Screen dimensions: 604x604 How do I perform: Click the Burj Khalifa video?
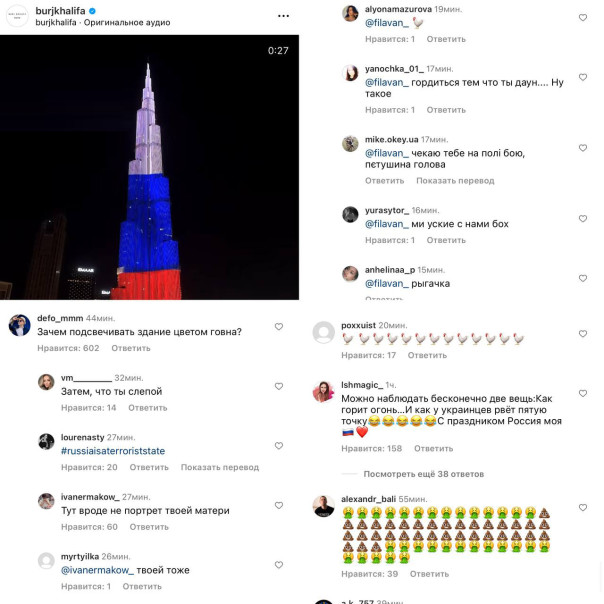tap(149, 167)
